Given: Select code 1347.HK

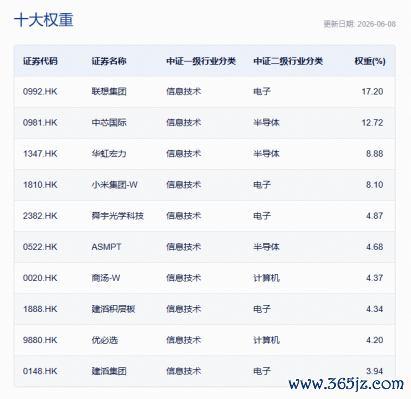Looking at the screenshot, I should click(x=40, y=154).
